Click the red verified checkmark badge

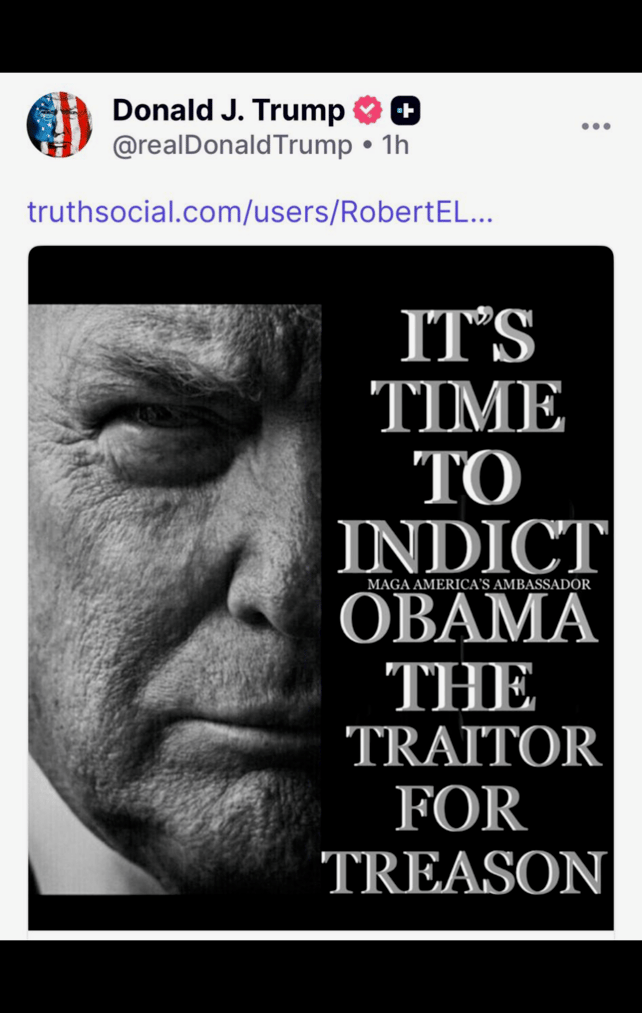[368, 110]
